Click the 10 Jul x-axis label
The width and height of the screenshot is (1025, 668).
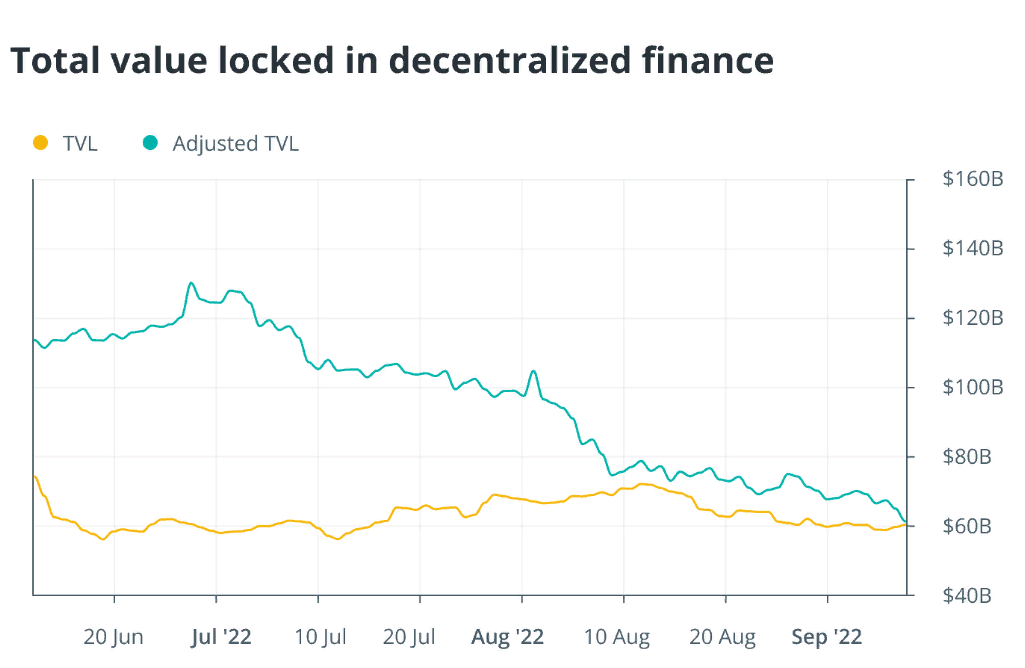pyautogui.click(x=320, y=636)
